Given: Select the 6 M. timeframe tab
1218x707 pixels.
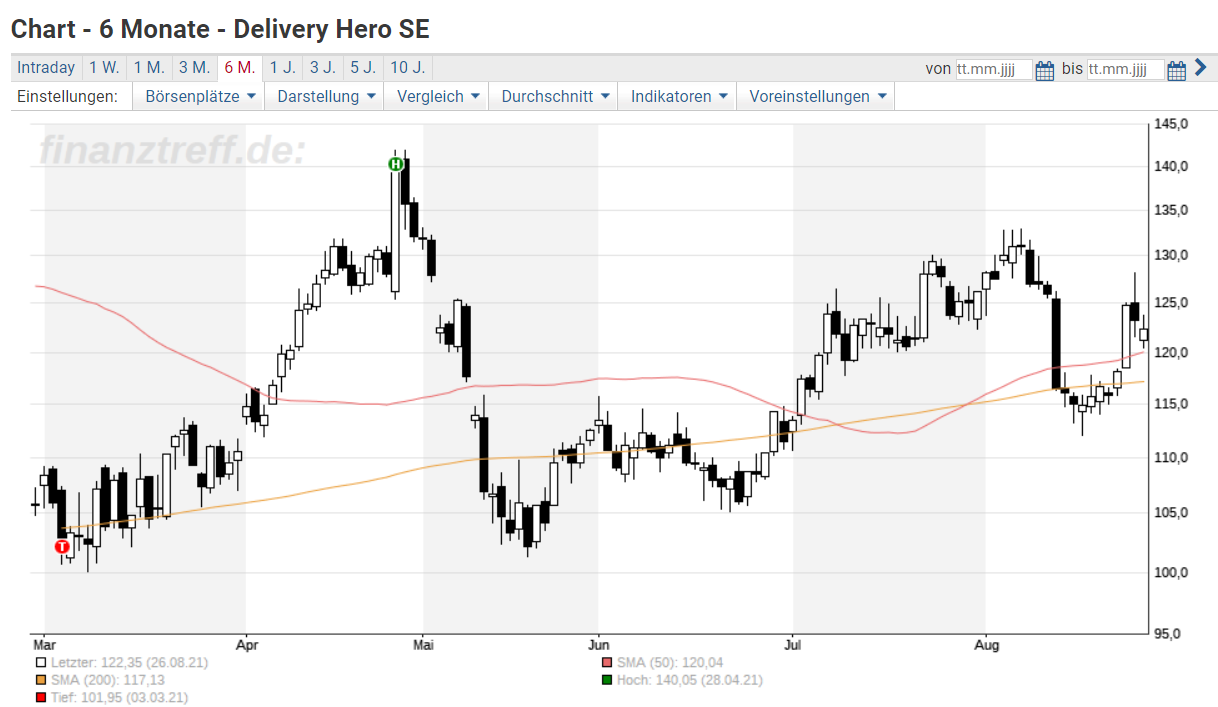Looking at the screenshot, I should [x=239, y=68].
